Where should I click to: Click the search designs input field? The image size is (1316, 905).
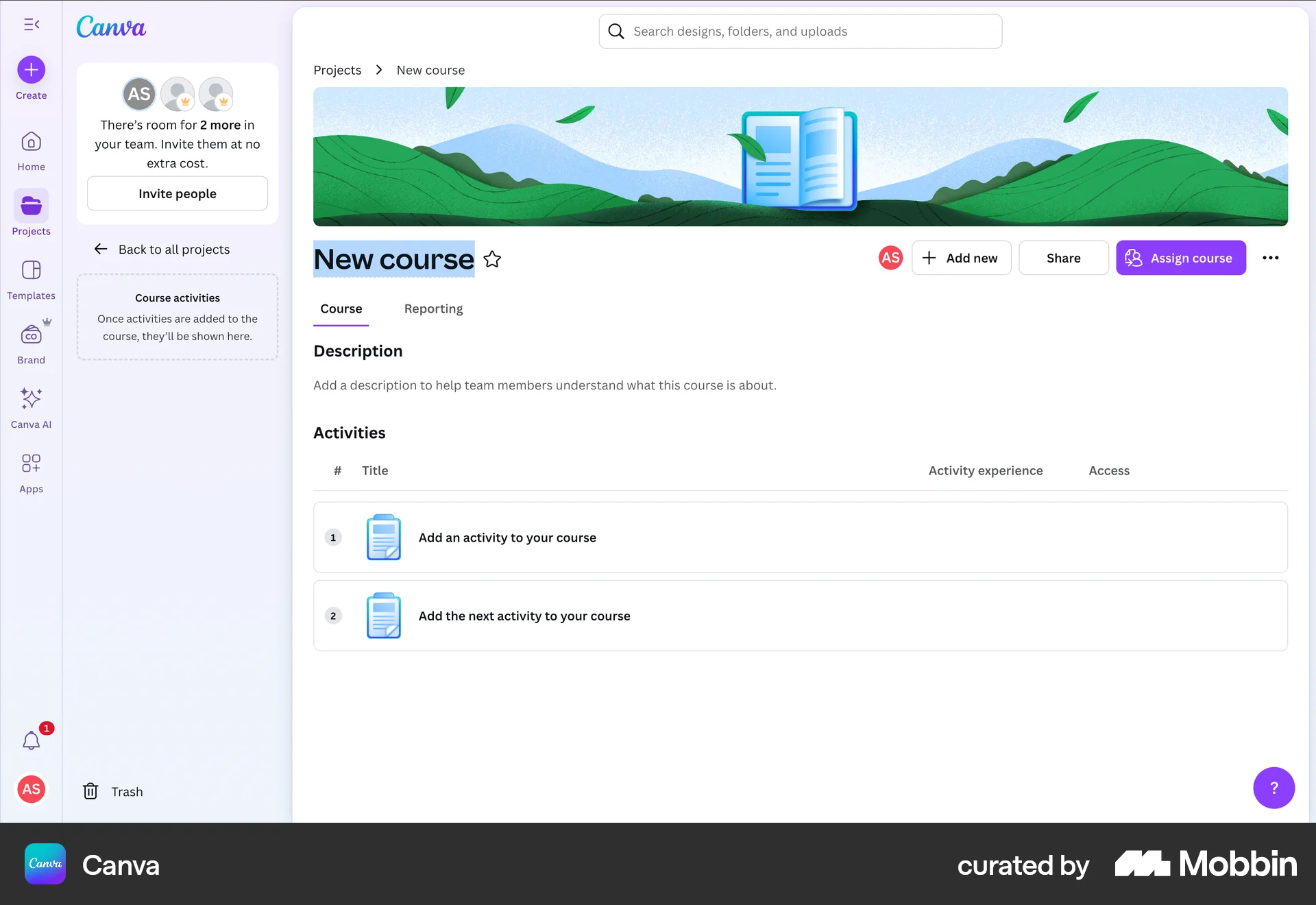[799, 31]
